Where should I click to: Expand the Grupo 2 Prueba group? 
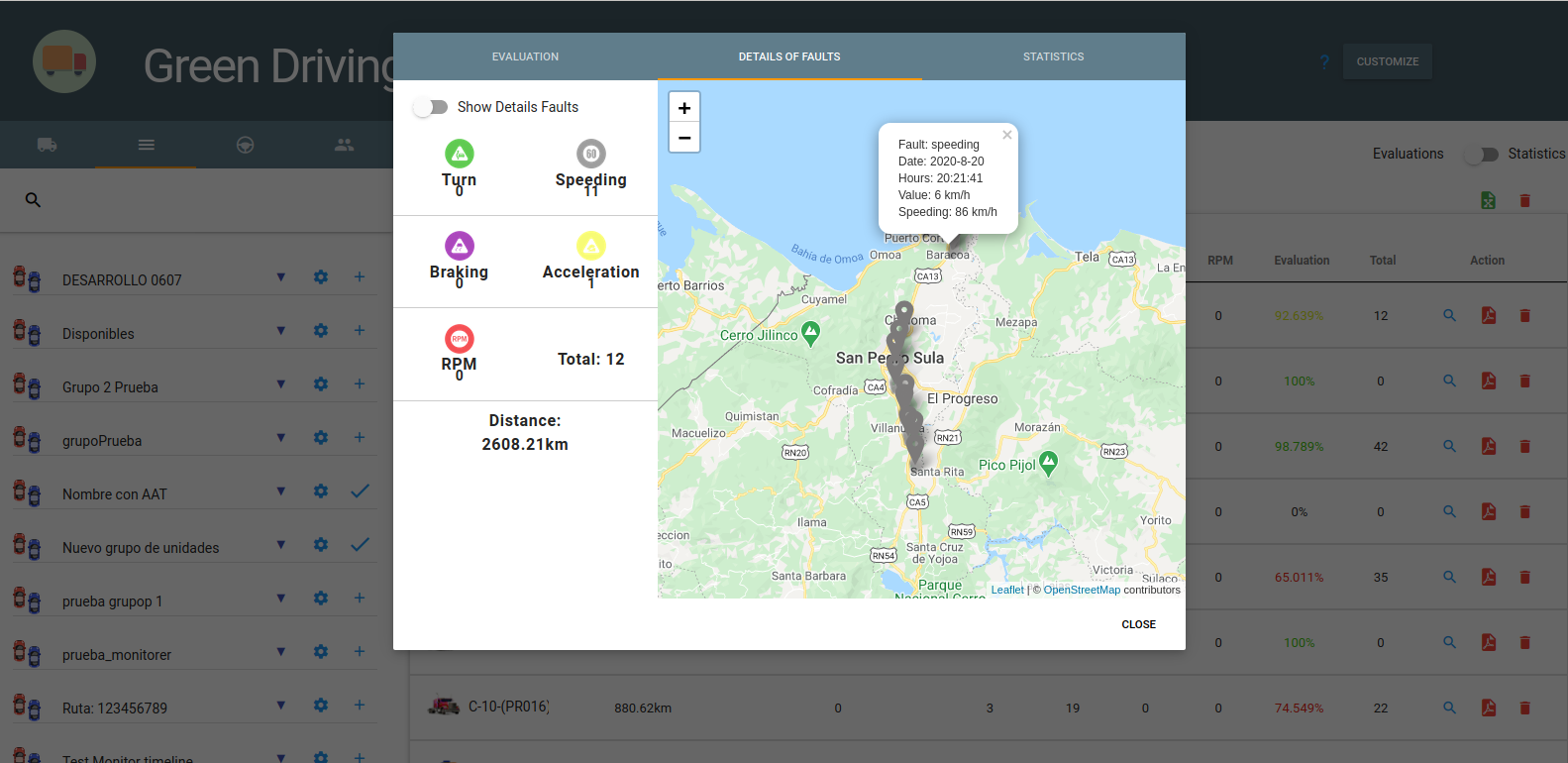(x=281, y=384)
